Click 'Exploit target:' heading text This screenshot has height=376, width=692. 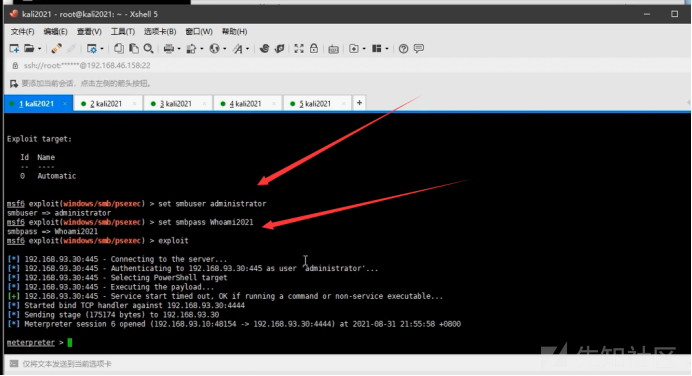39,139
